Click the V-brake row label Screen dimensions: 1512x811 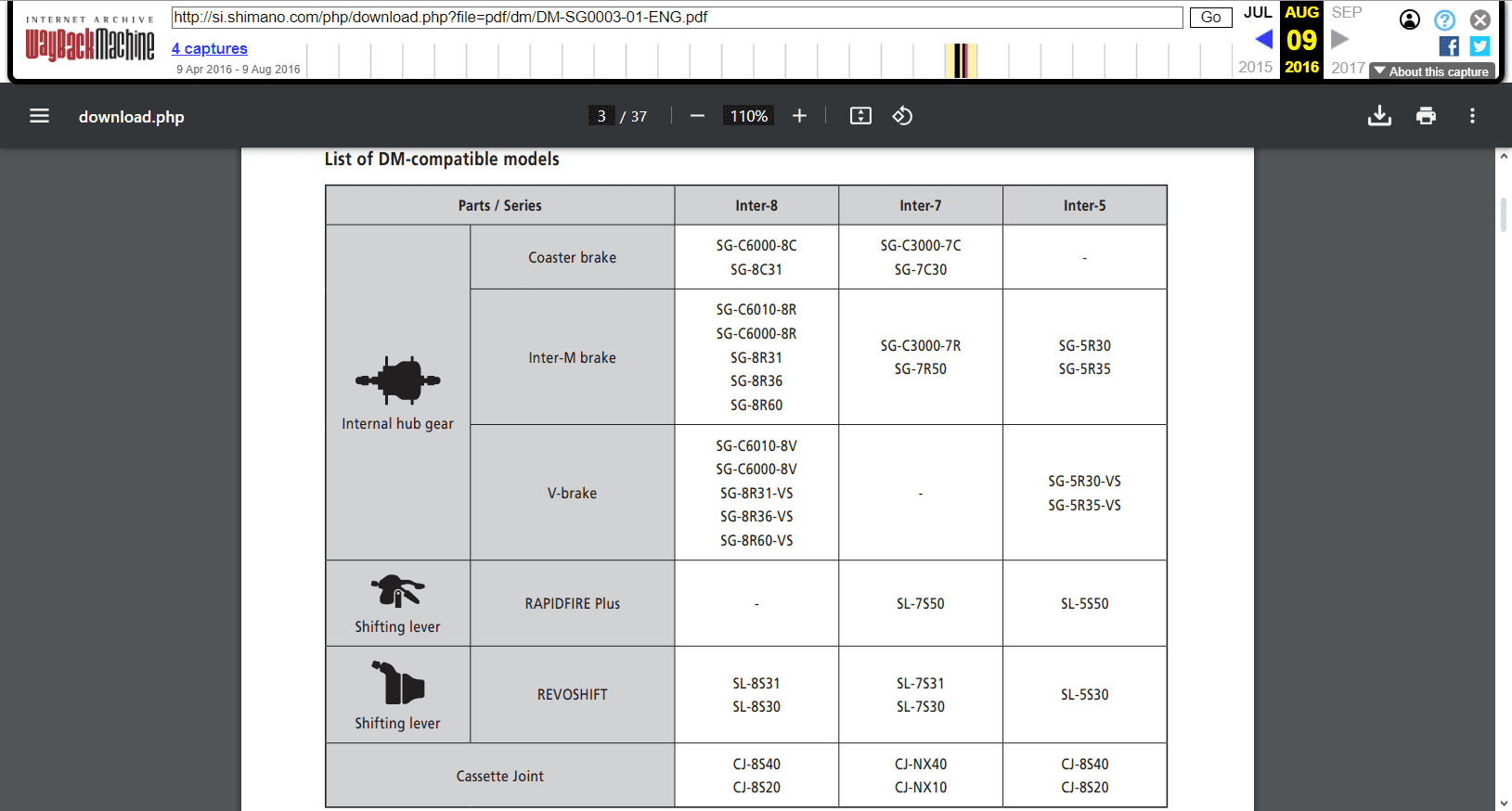coord(573,494)
